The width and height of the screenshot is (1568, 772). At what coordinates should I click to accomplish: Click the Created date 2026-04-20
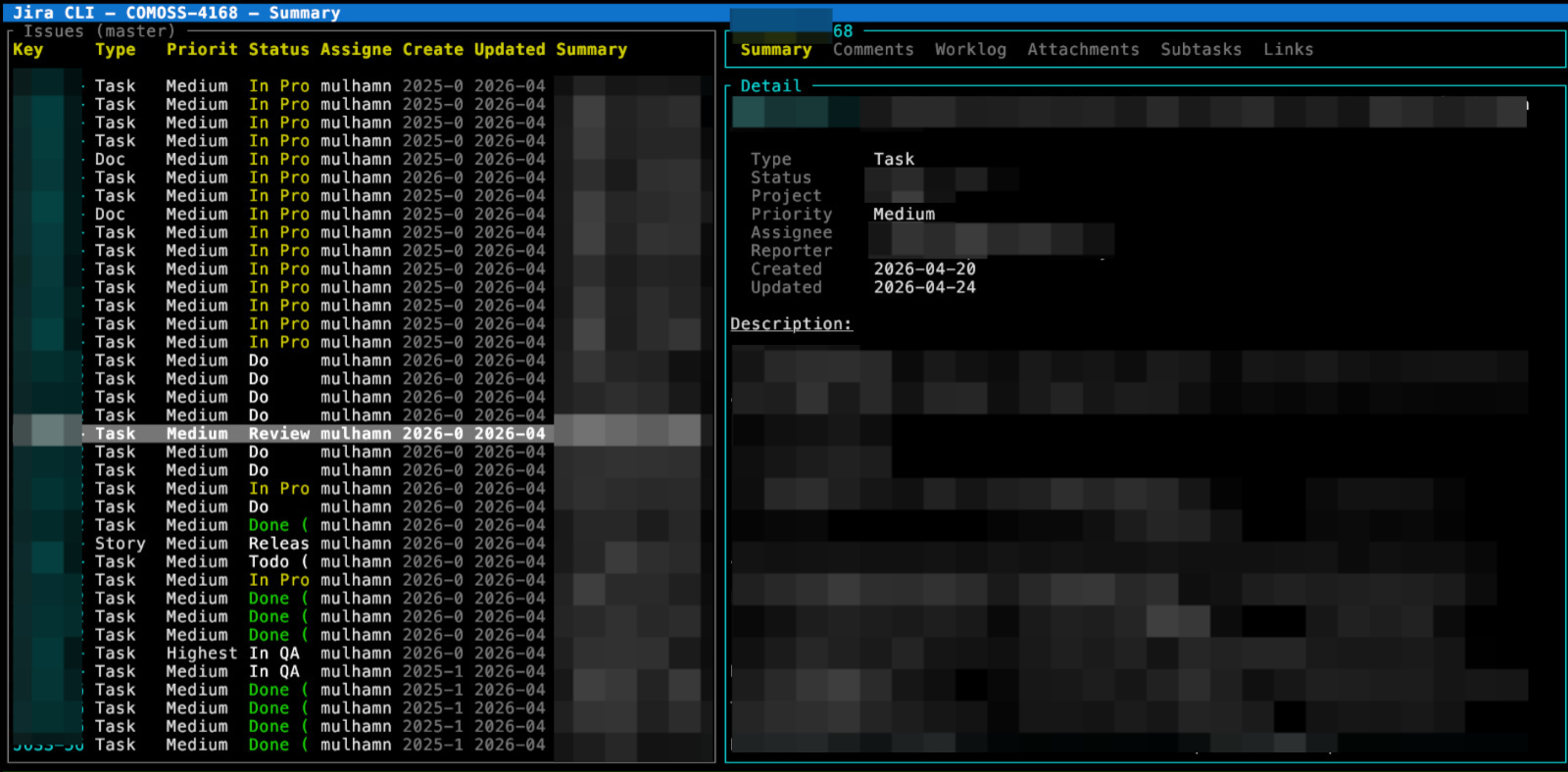pyautogui.click(x=925, y=268)
